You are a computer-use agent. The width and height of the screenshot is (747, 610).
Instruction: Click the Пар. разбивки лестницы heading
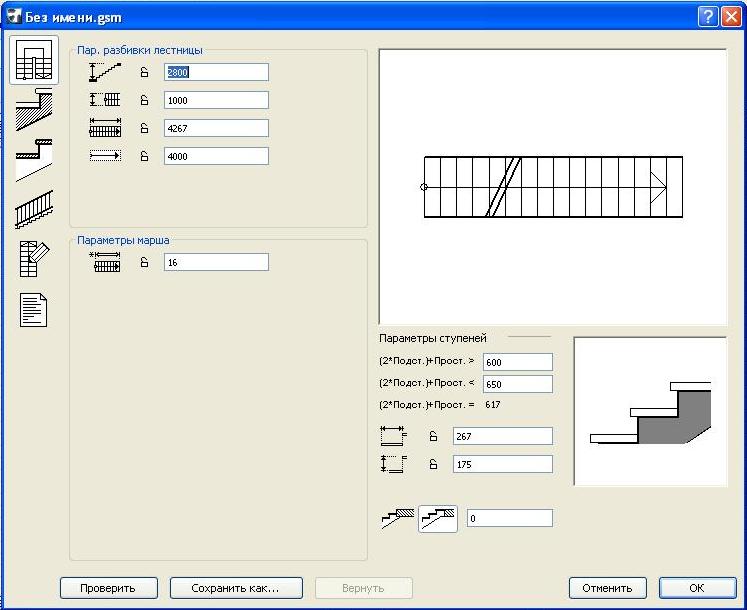[140, 50]
